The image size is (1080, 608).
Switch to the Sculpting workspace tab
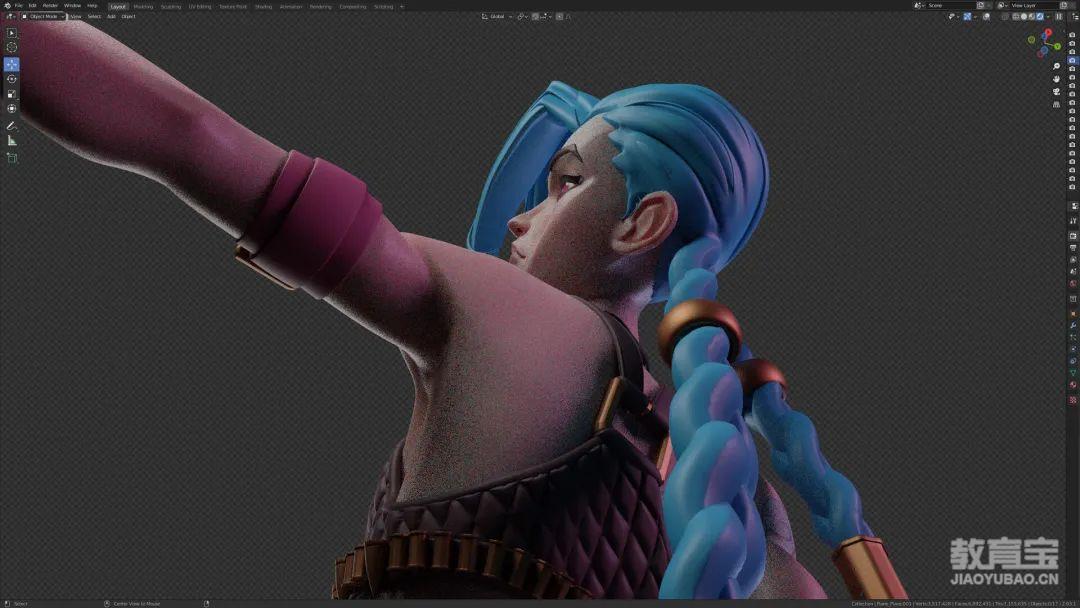pos(171,6)
